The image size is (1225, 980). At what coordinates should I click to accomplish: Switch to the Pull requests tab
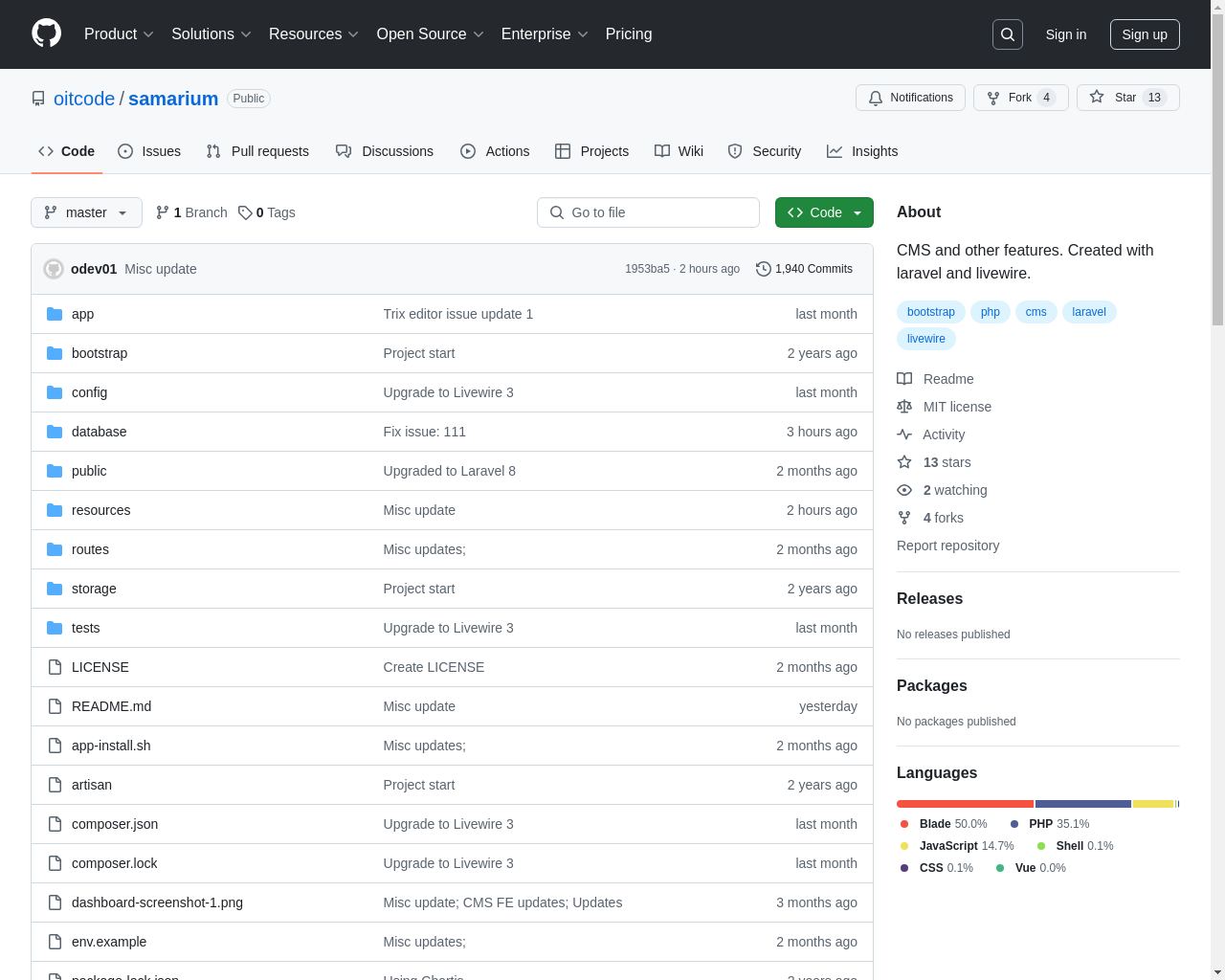(257, 151)
